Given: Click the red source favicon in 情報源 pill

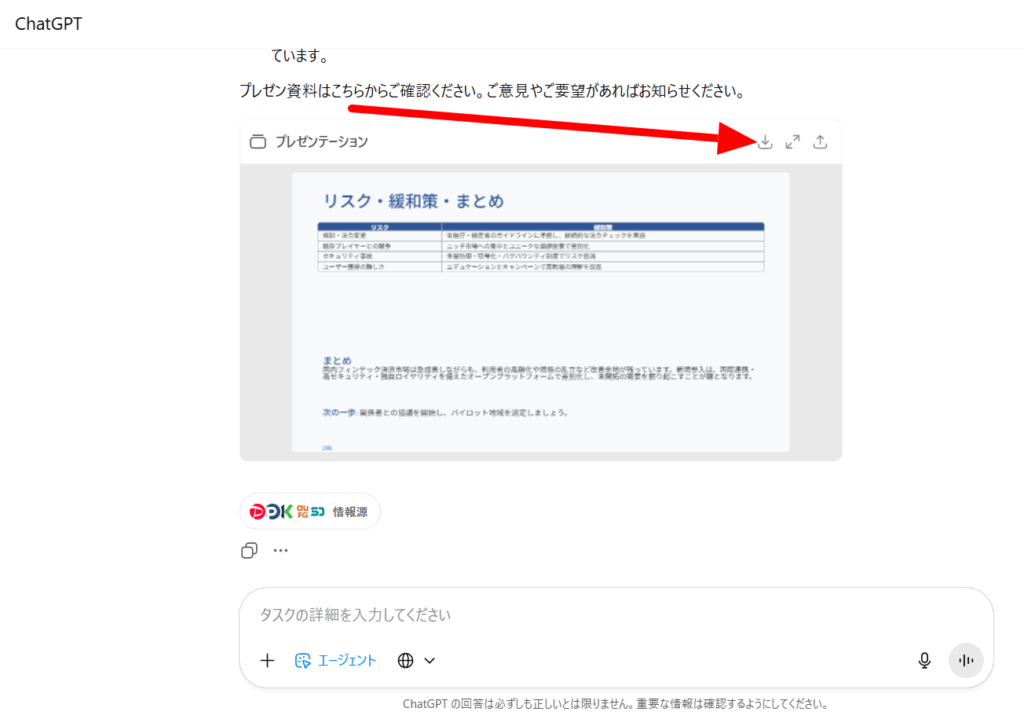Looking at the screenshot, I should pos(257,511).
